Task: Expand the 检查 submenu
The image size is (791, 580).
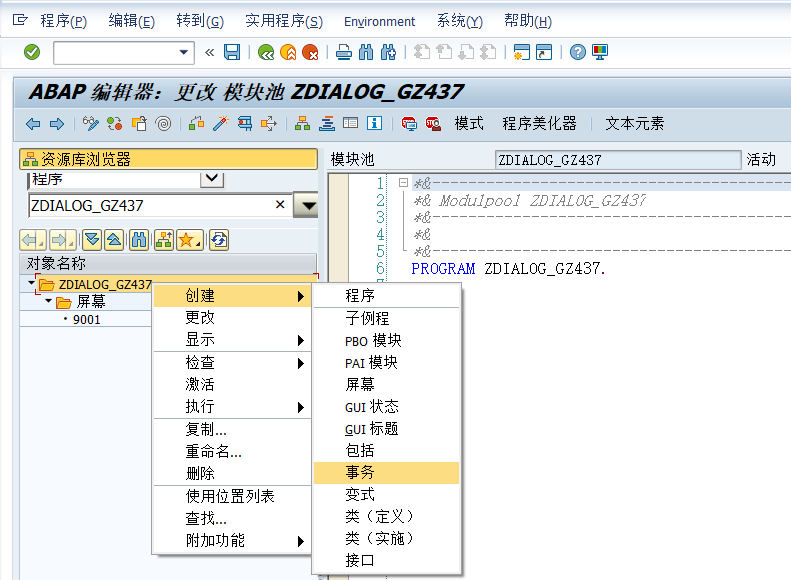Action: (x=232, y=363)
